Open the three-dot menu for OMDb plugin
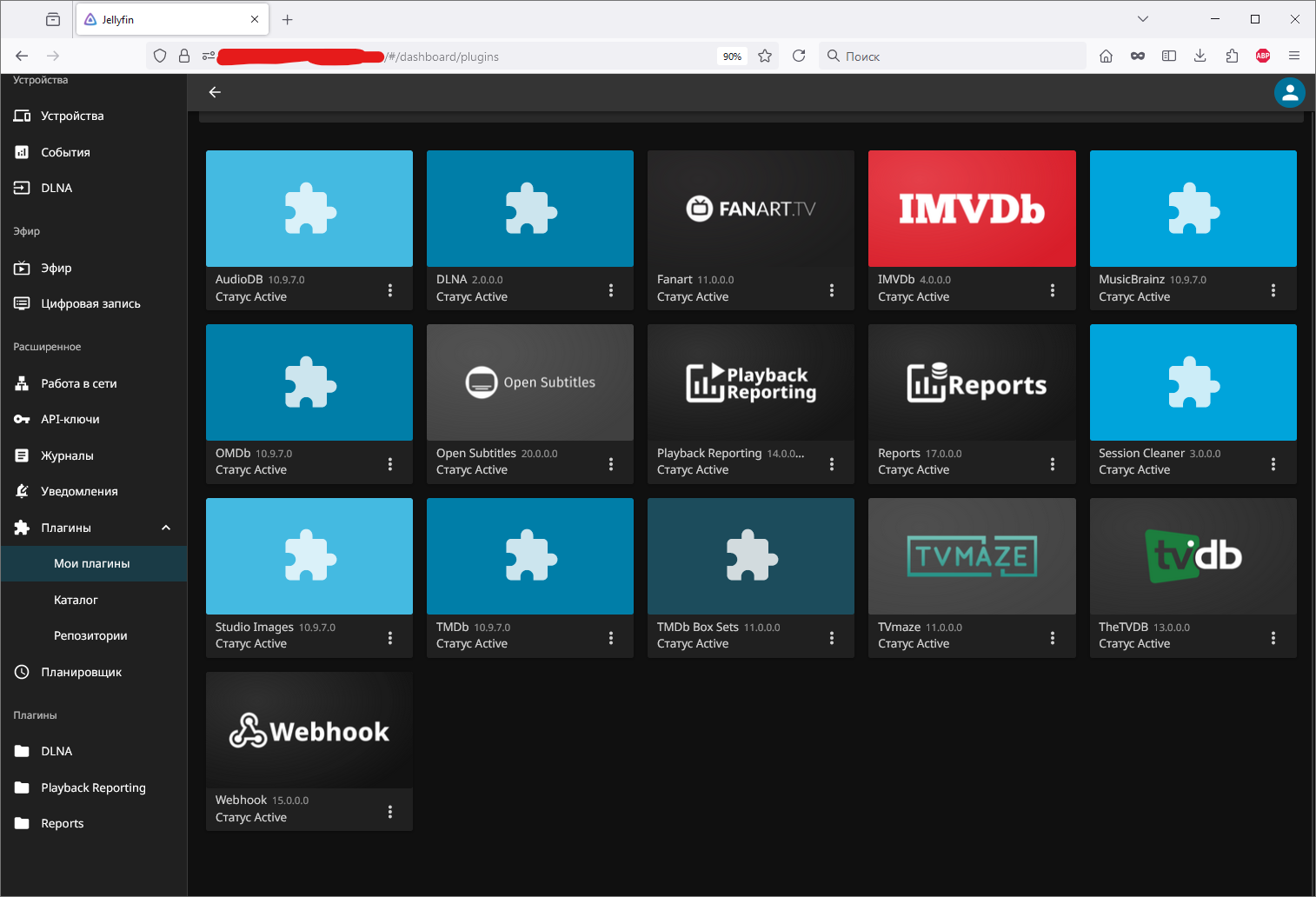This screenshot has width=1316, height=897. pyautogui.click(x=390, y=464)
